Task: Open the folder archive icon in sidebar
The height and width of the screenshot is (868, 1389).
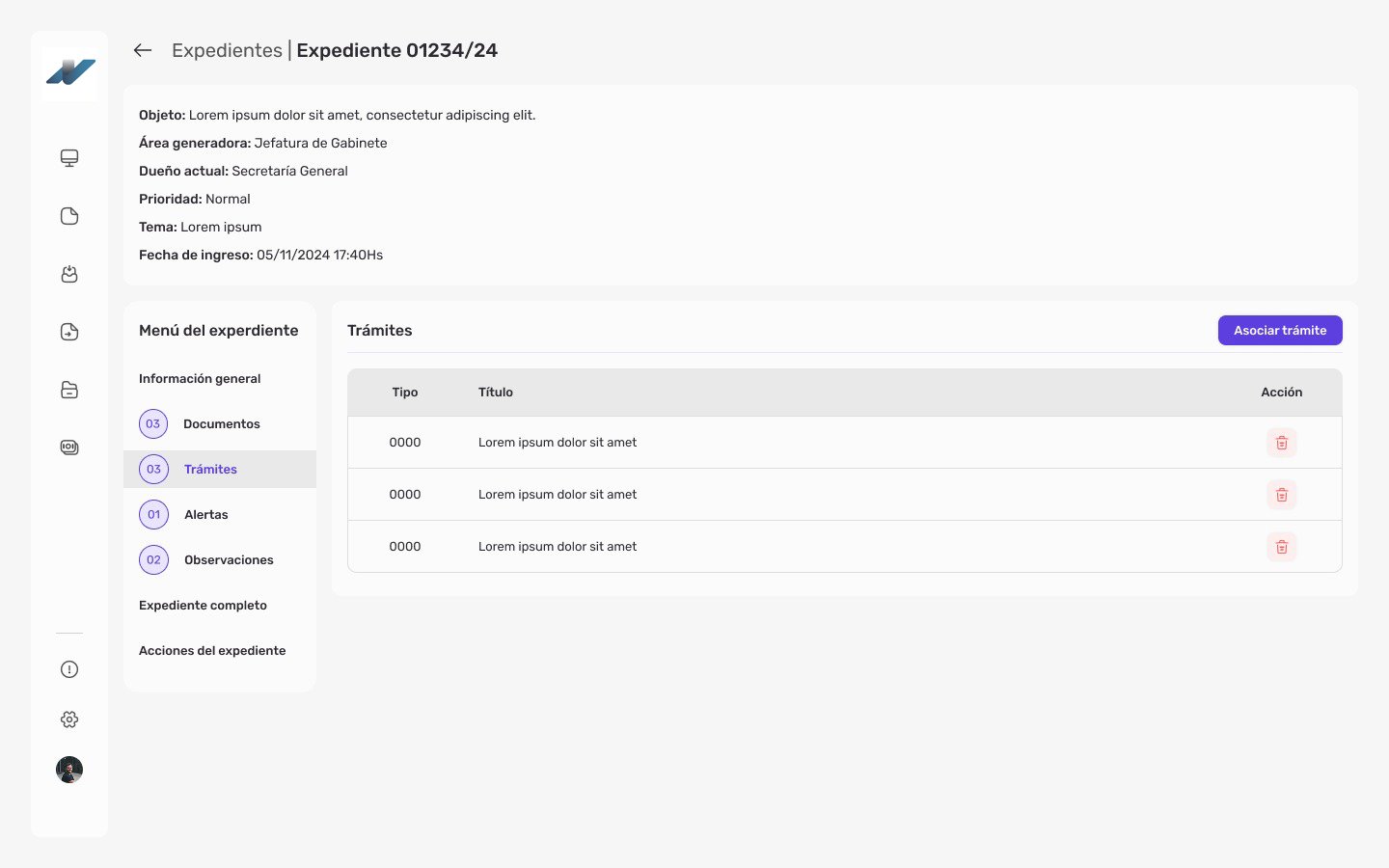Action: 69,390
